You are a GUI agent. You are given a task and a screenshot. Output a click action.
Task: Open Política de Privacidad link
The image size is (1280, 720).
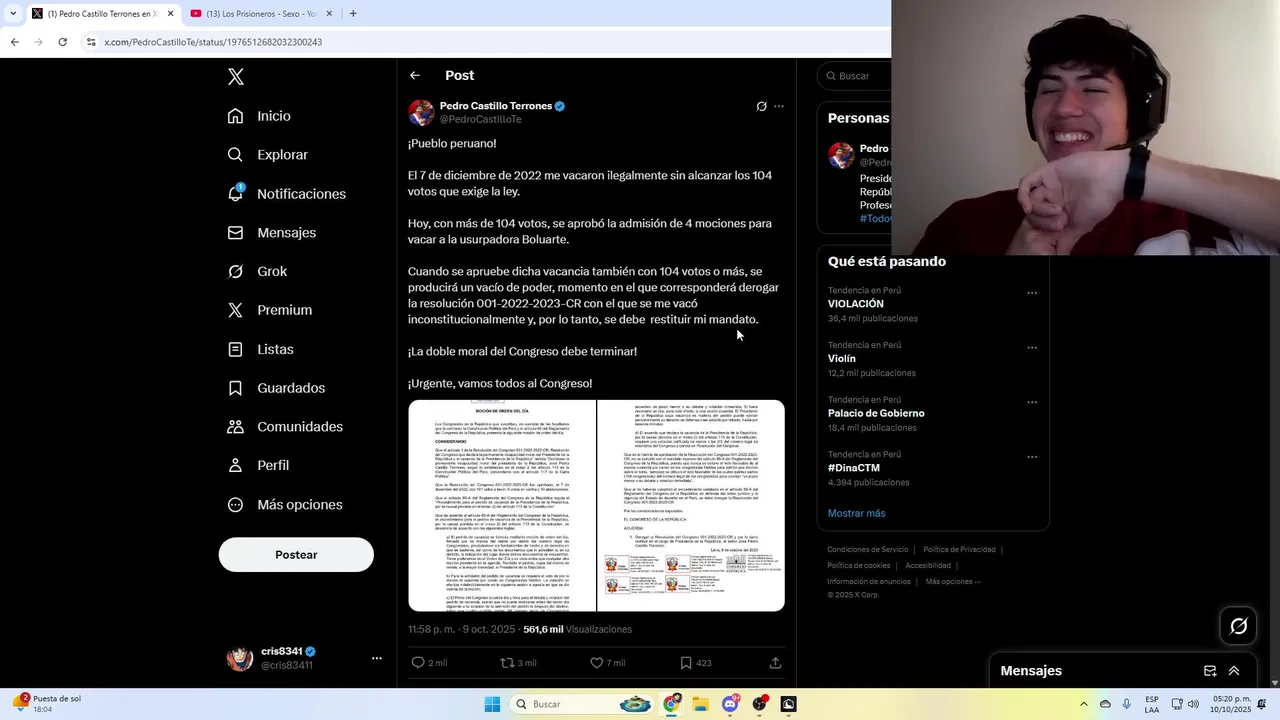click(x=959, y=550)
